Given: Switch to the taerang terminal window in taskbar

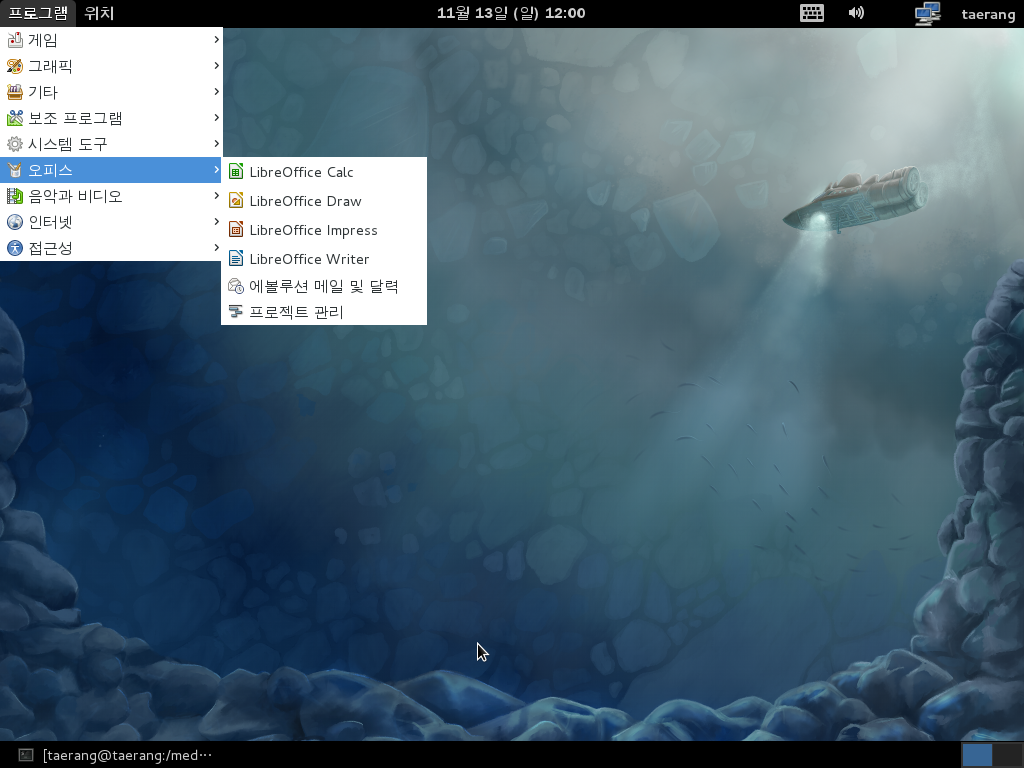Looking at the screenshot, I should pos(115,755).
